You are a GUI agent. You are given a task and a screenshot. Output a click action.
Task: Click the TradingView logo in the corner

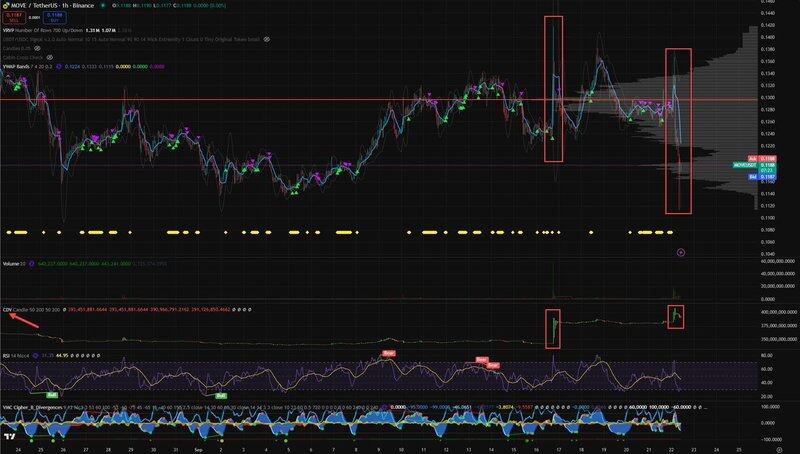(9, 437)
